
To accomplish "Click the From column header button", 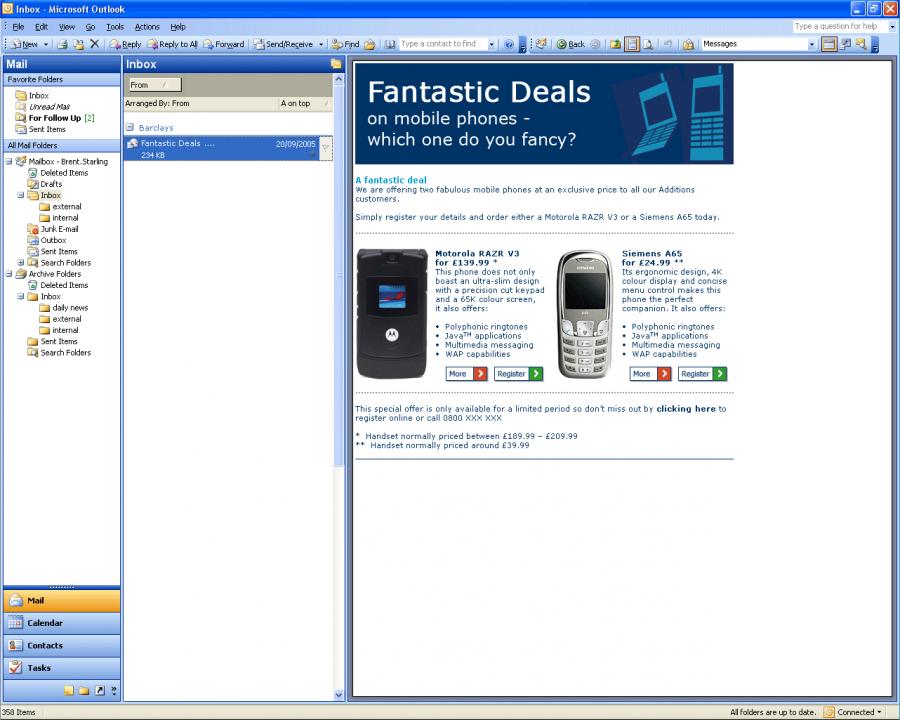I will (154, 85).
